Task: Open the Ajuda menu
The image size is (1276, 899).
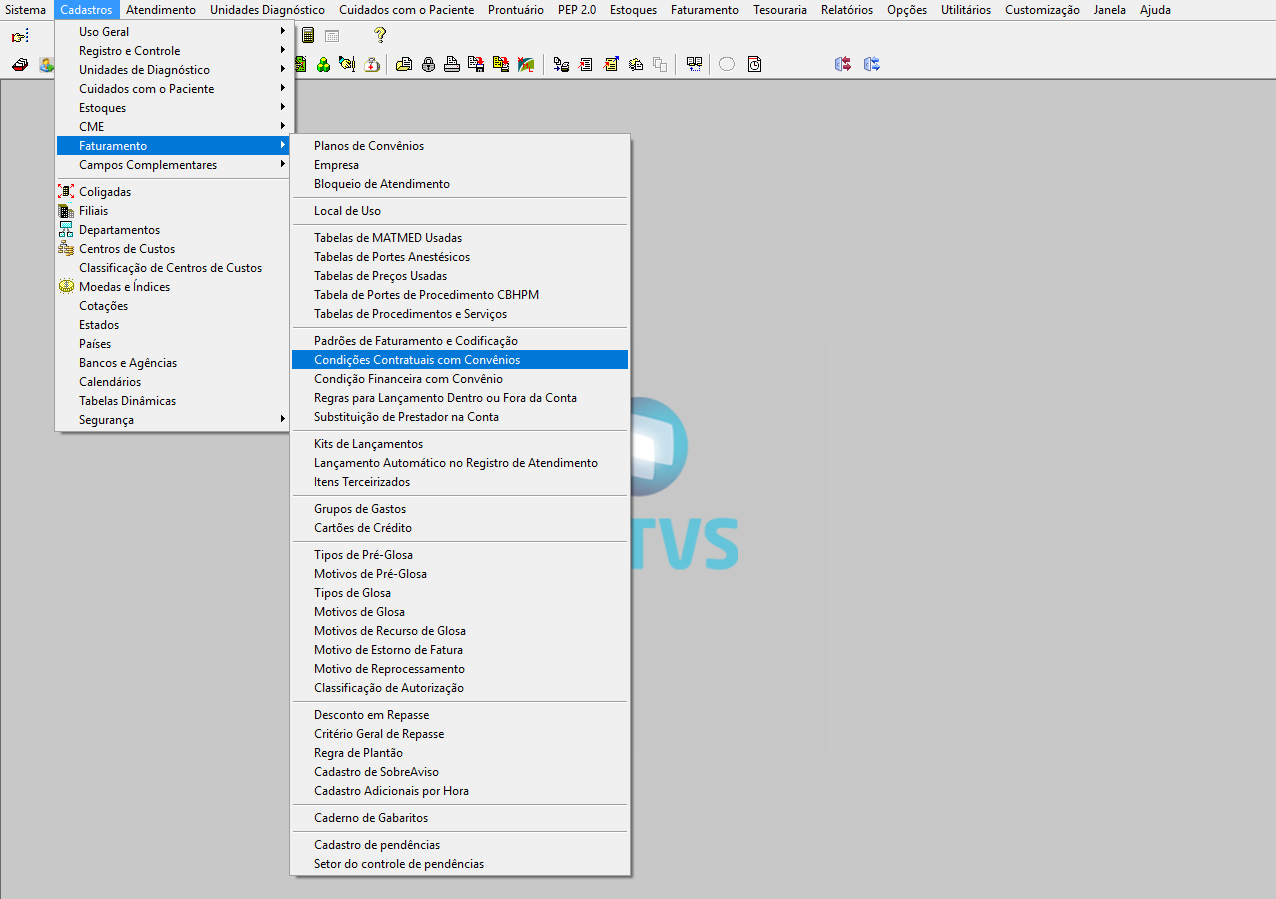Action: (1155, 10)
